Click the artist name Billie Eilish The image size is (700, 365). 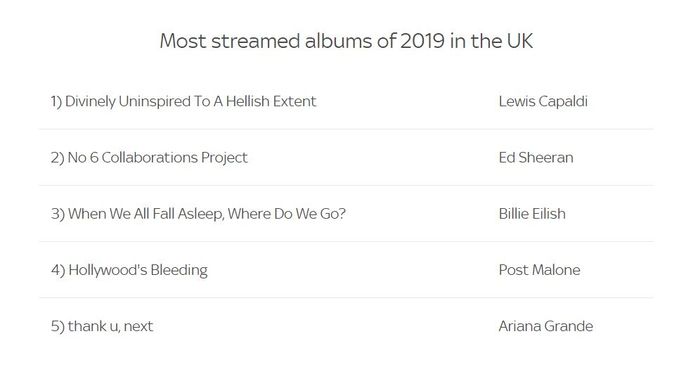[x=532, y=214]
